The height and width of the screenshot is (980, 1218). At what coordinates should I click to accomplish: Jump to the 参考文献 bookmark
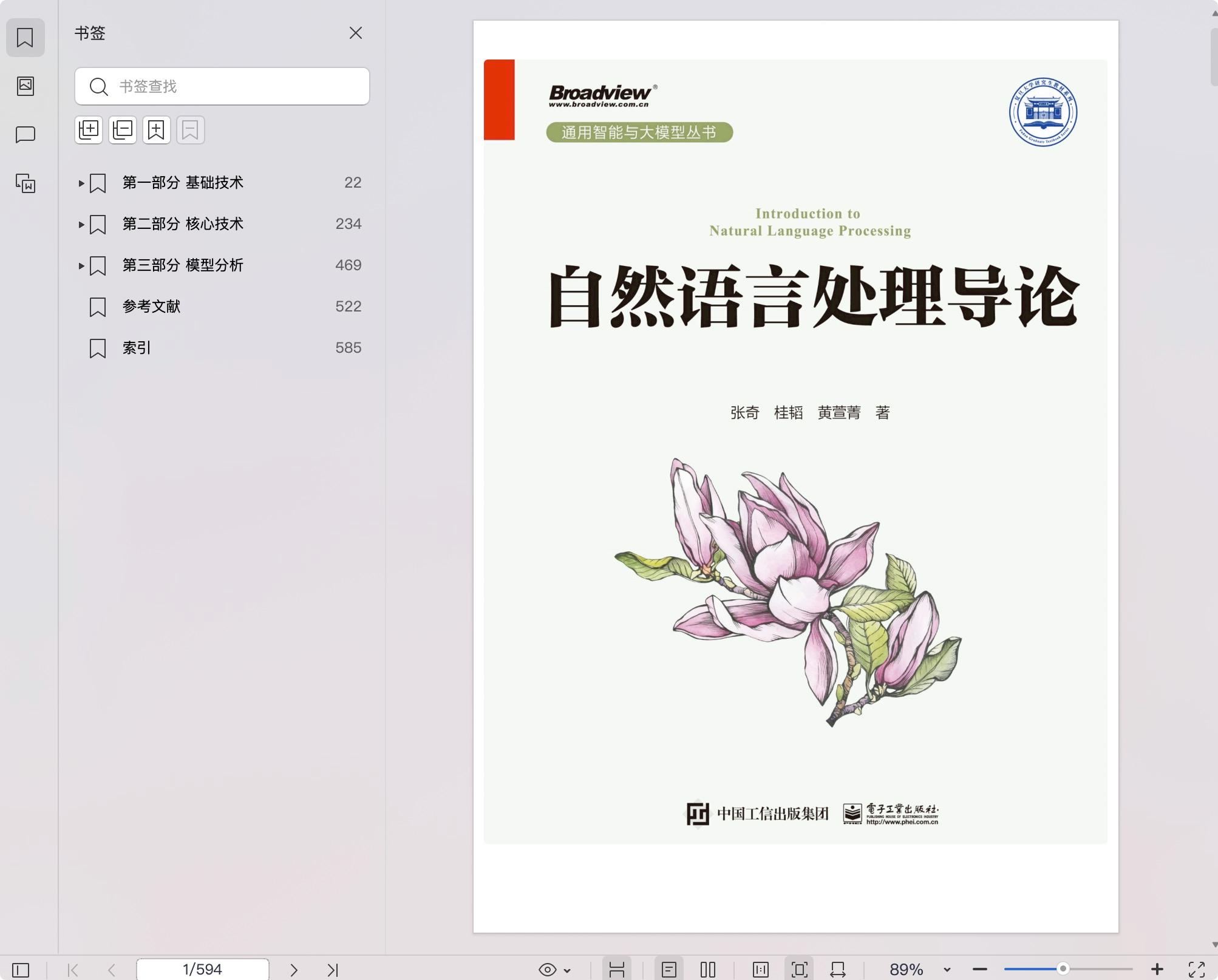151,307
